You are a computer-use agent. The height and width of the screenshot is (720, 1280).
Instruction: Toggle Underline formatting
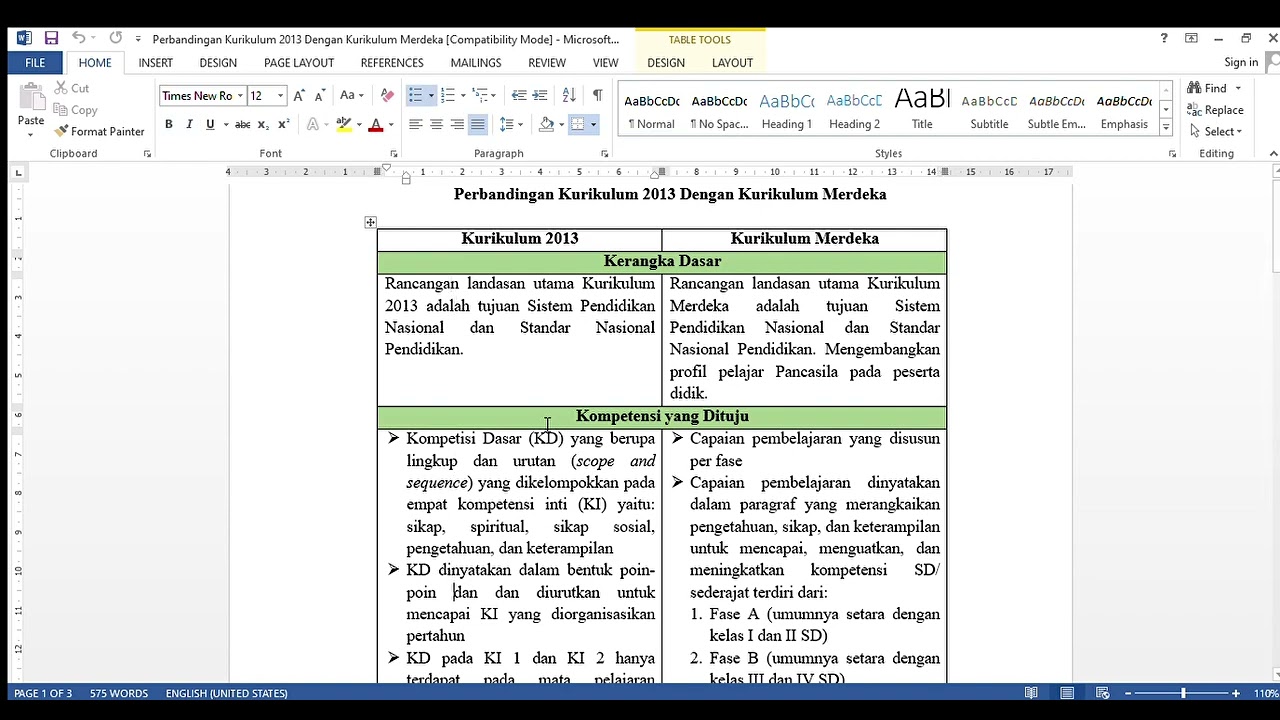pyautogui.click(x=210, y=124)
